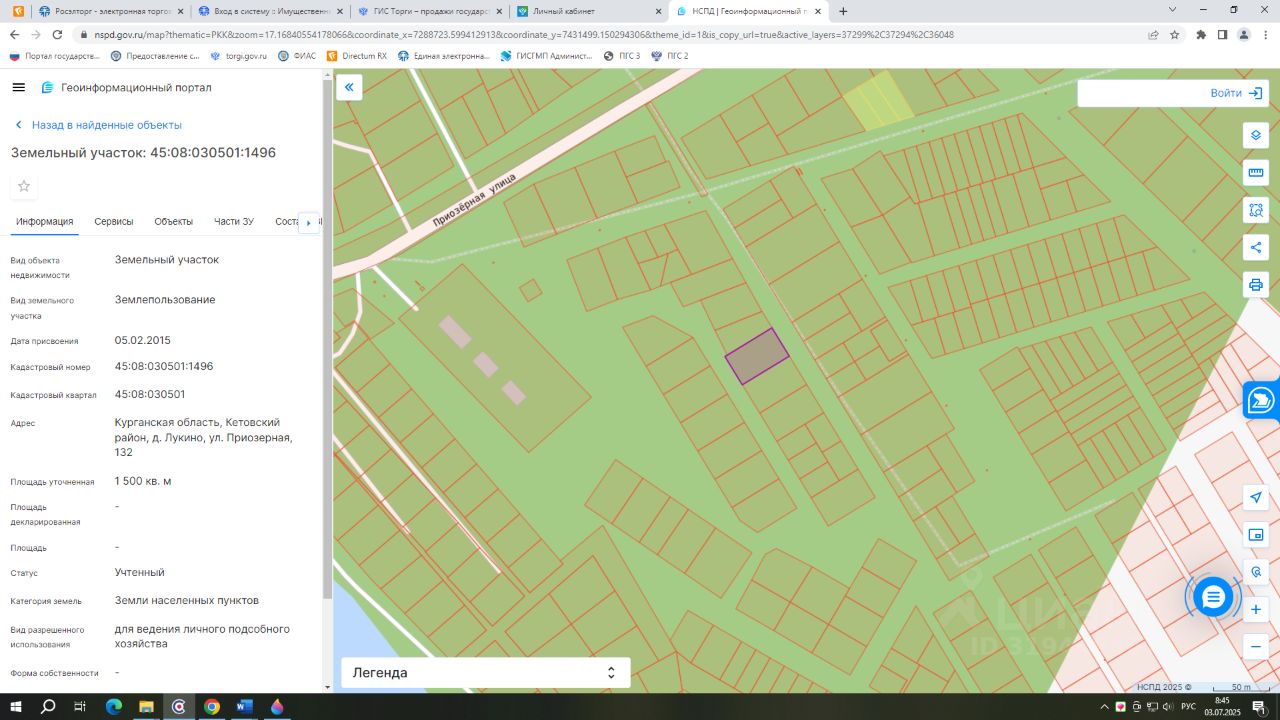Switch to the Объекты tab
1280x720 pixels.
coord(174,222)
